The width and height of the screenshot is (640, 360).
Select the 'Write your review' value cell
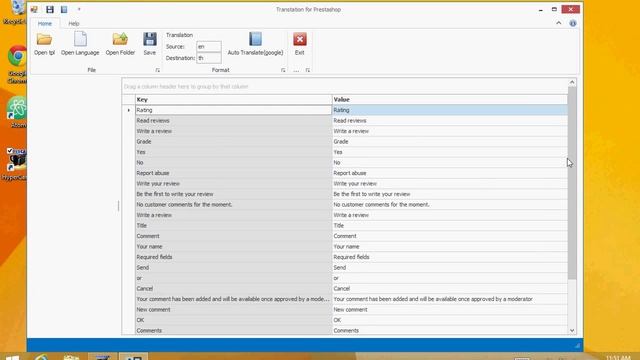[449, 184]
